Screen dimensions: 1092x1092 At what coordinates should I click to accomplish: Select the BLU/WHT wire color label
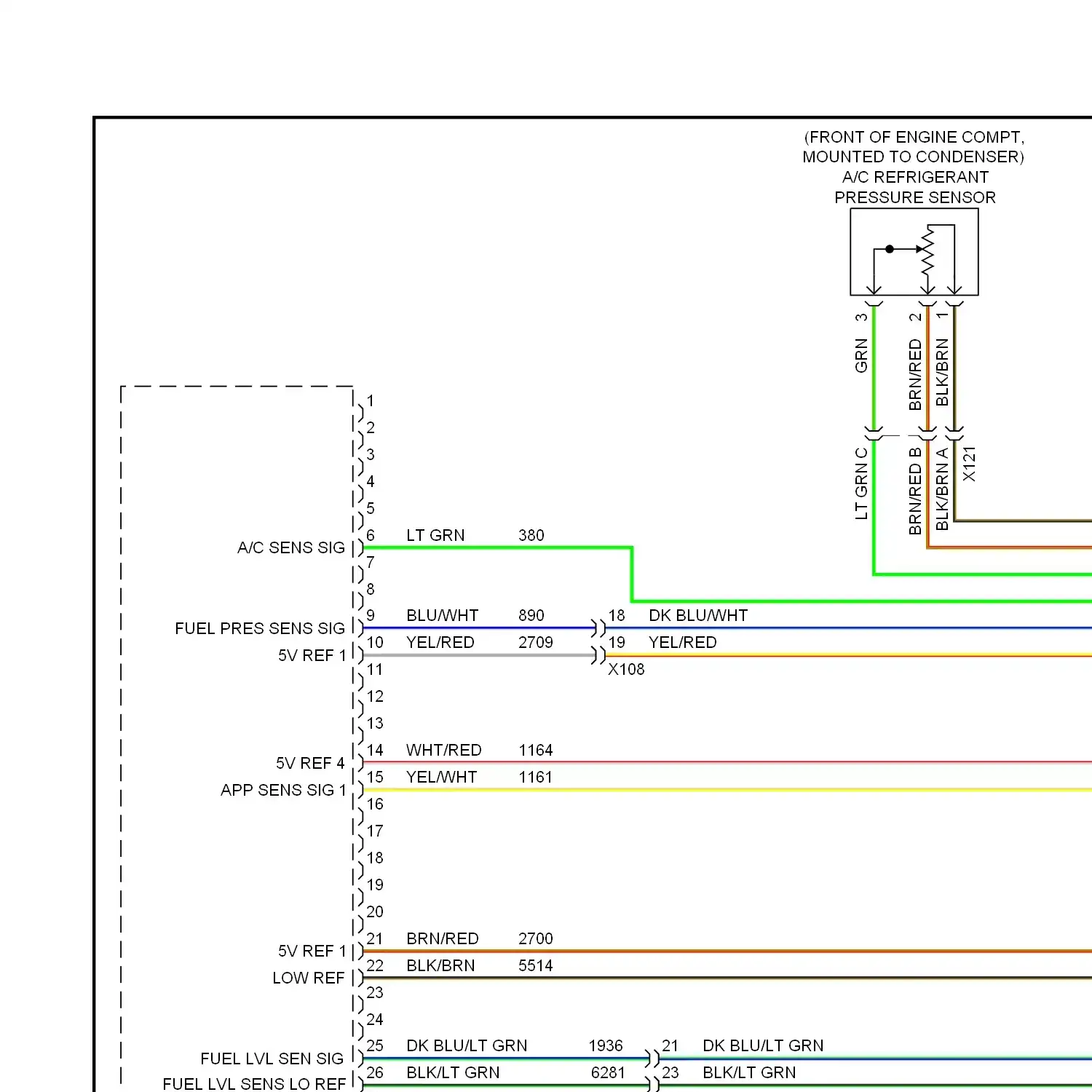[442, 615]
